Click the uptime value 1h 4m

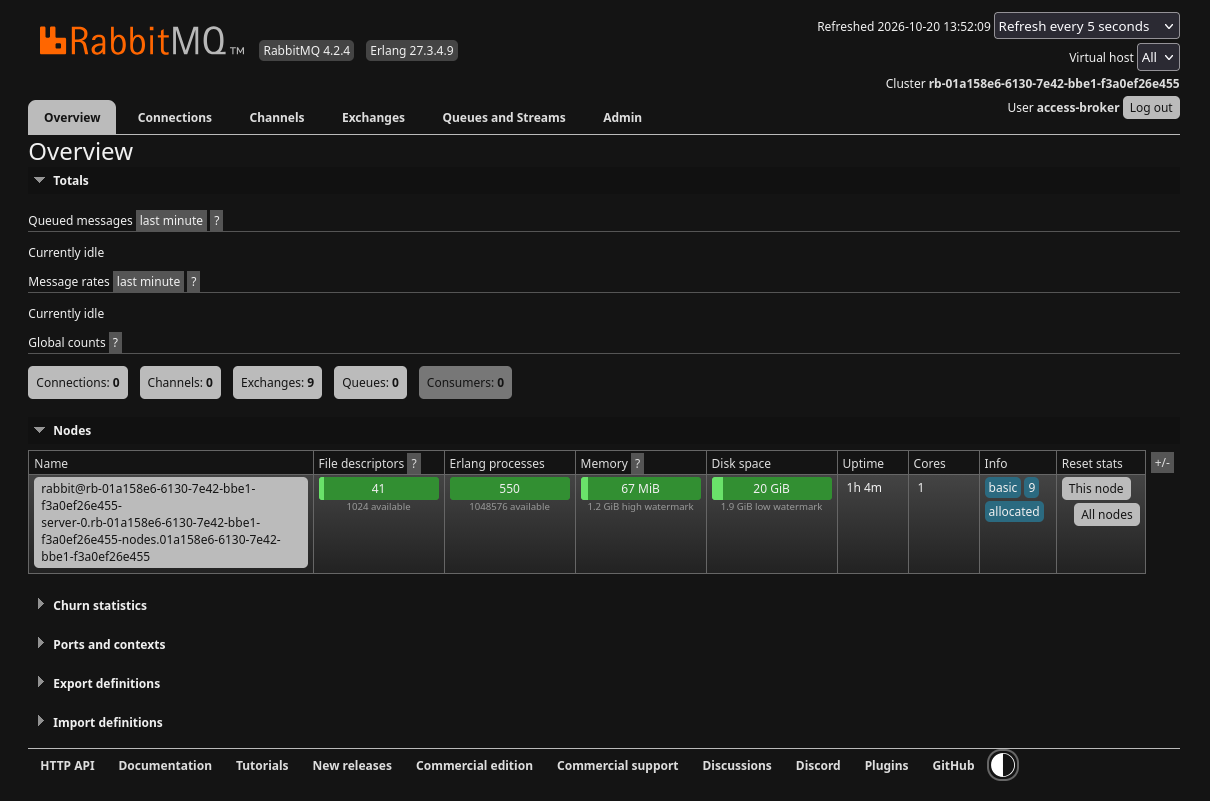point(864,488)
